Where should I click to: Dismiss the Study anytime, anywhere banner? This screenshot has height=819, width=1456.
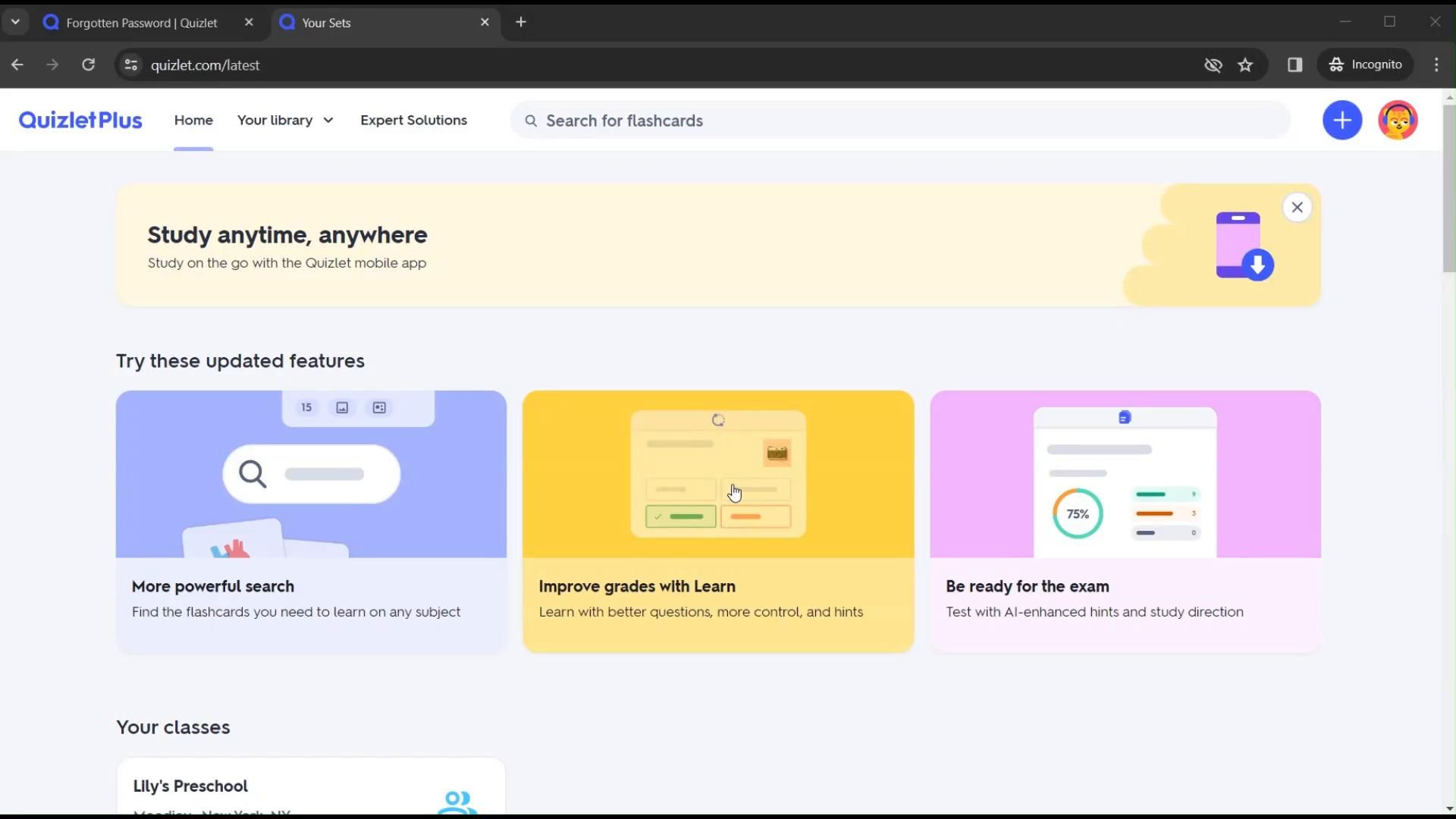tap(1297, 207)
